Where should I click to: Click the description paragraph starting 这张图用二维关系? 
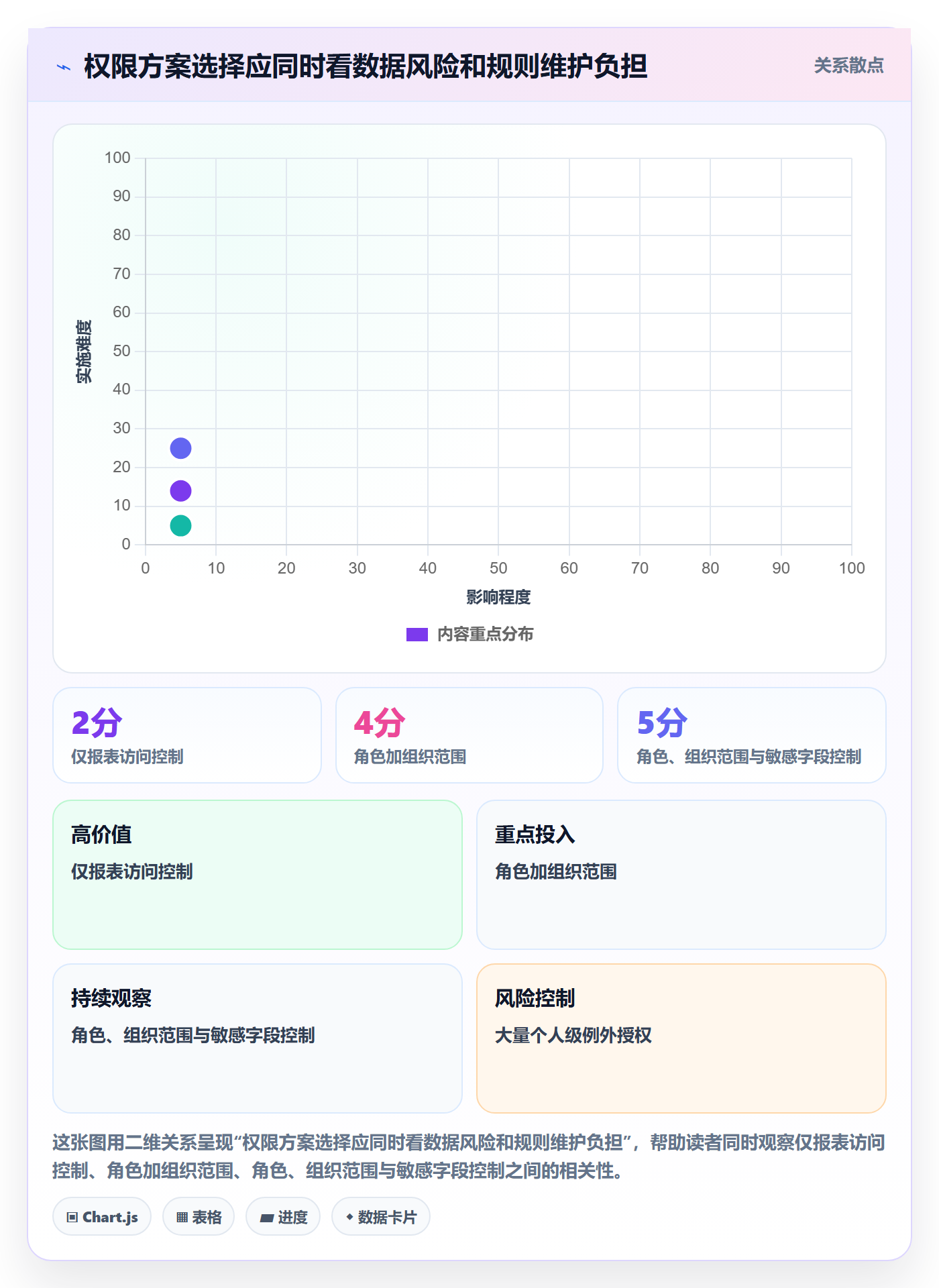tap(469, 1157)
